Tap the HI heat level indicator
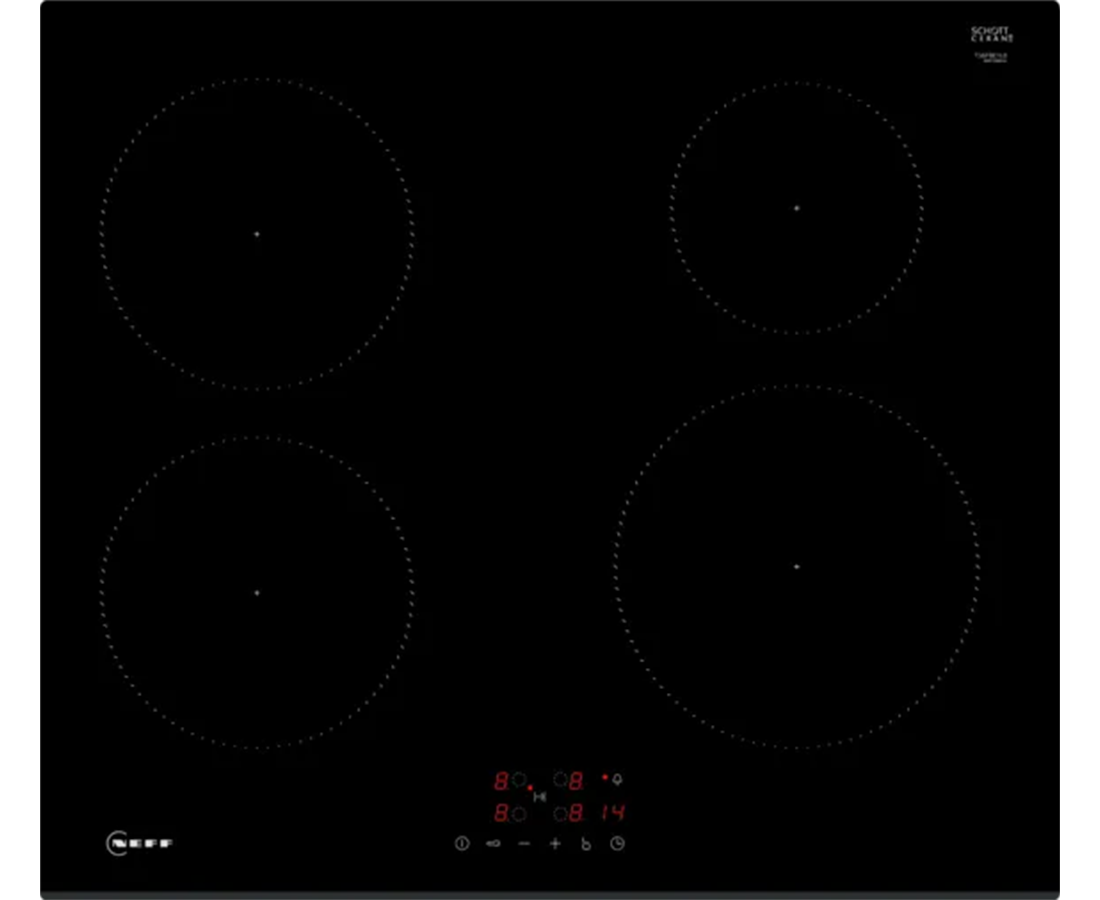This screenshot has height=900, width=1100. pos(540,796)
